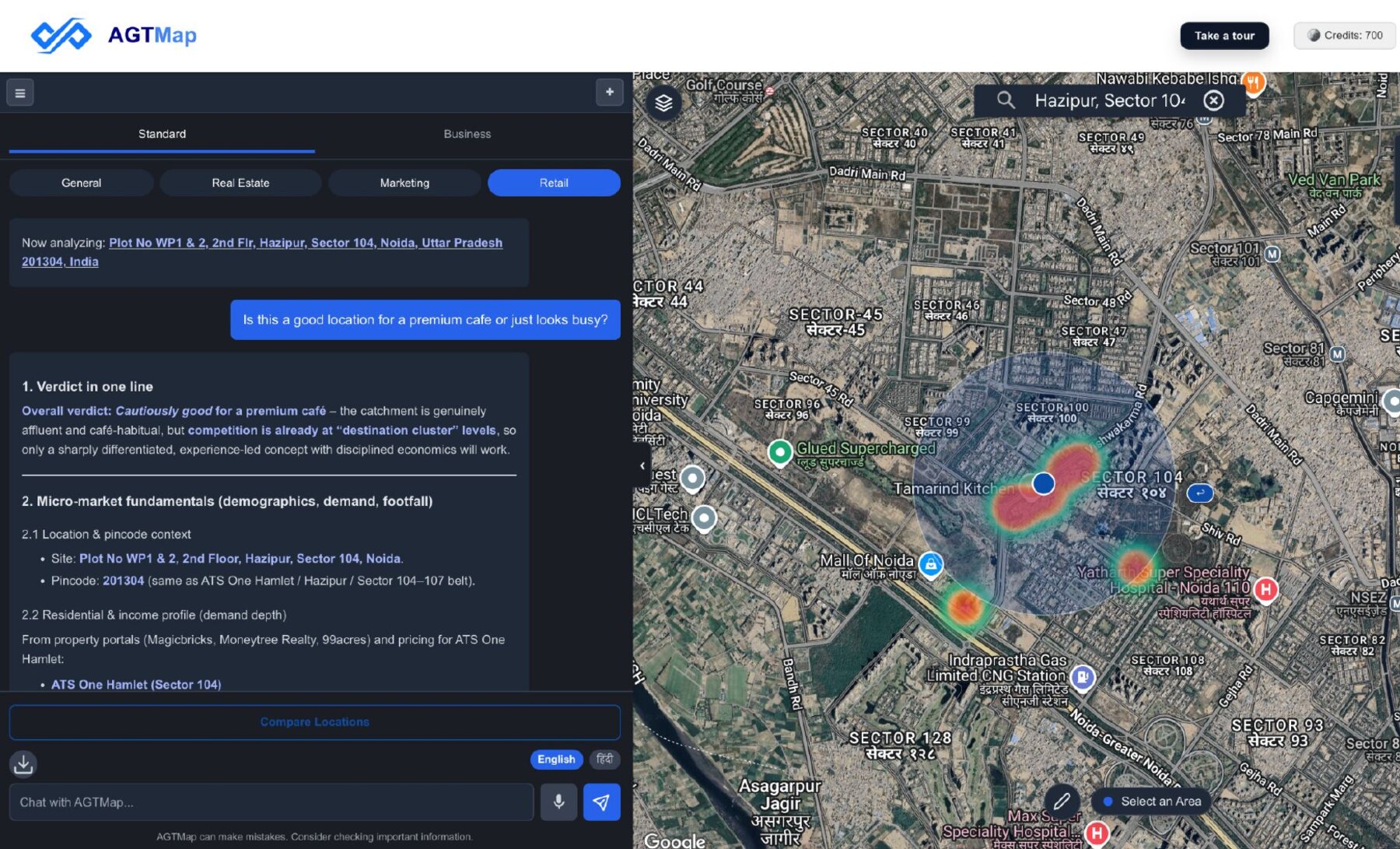Click the Sector 81 metro icon
This screenshot has height=849, width=1400.
[1337, 354]
